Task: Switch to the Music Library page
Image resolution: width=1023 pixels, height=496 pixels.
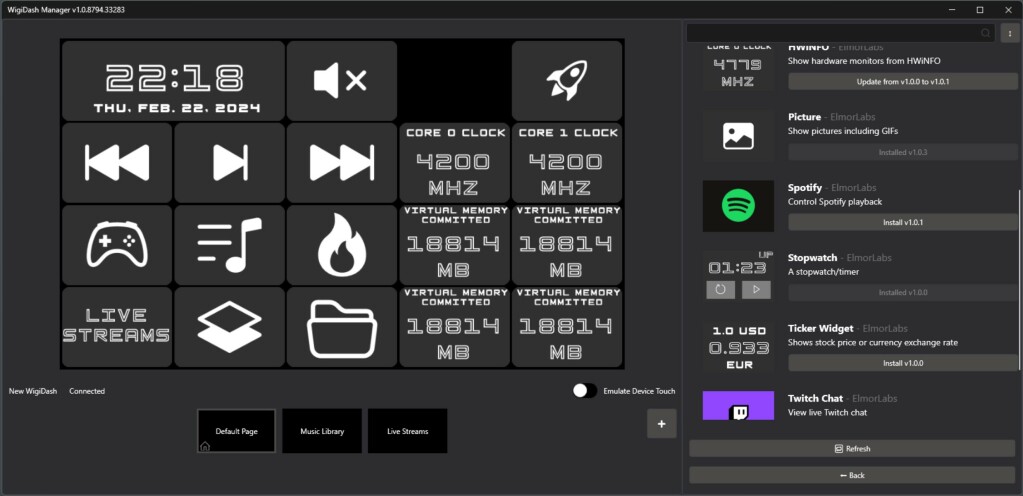Action: (x=322, y=431)
